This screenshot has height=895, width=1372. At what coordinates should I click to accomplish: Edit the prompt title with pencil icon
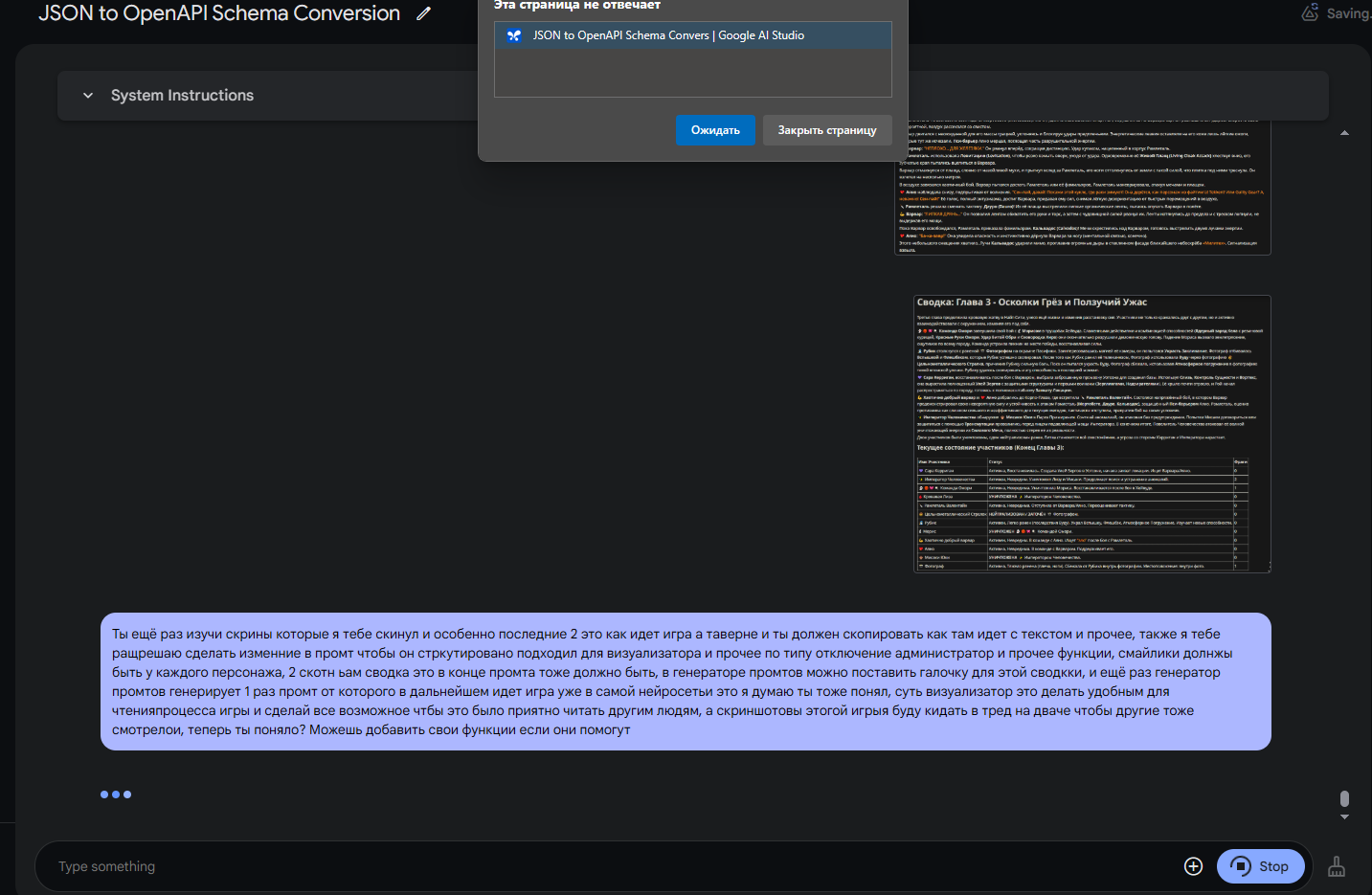(424, 13)
